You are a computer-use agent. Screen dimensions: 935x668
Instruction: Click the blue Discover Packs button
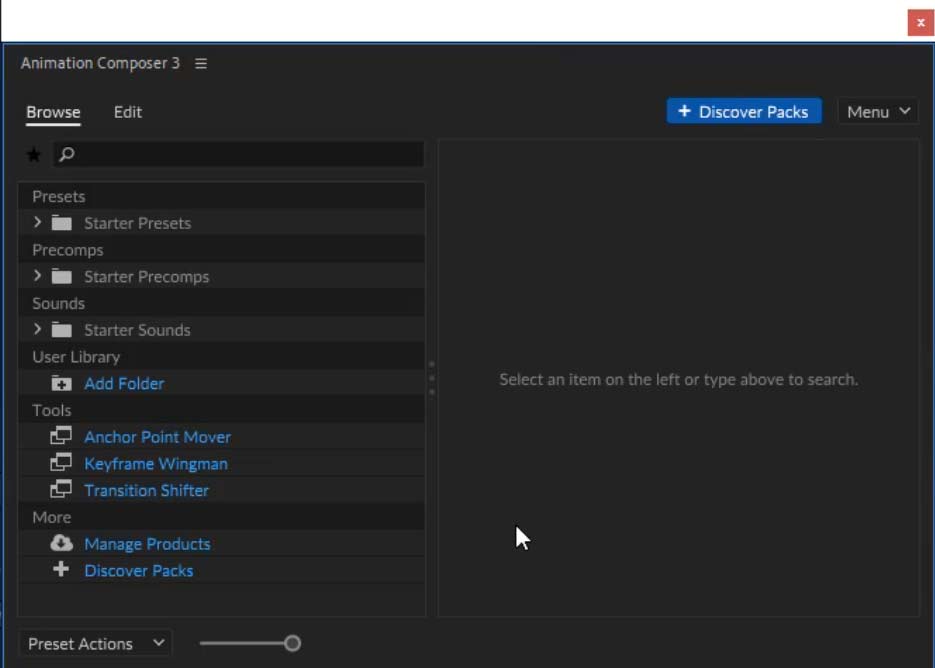click(x=744, y=112)
